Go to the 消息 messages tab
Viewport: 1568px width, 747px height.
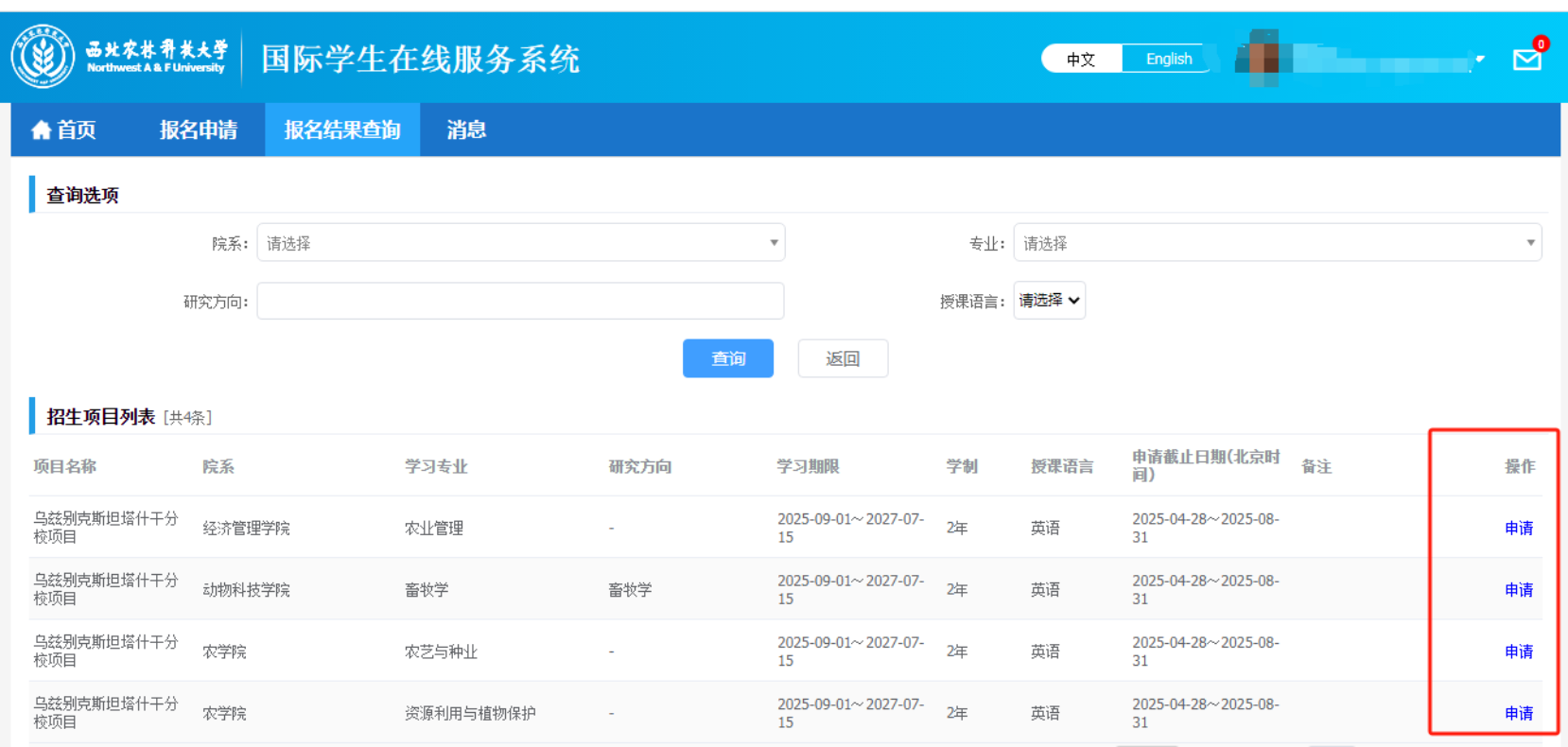pyautogui.click(x=466, y=130)
